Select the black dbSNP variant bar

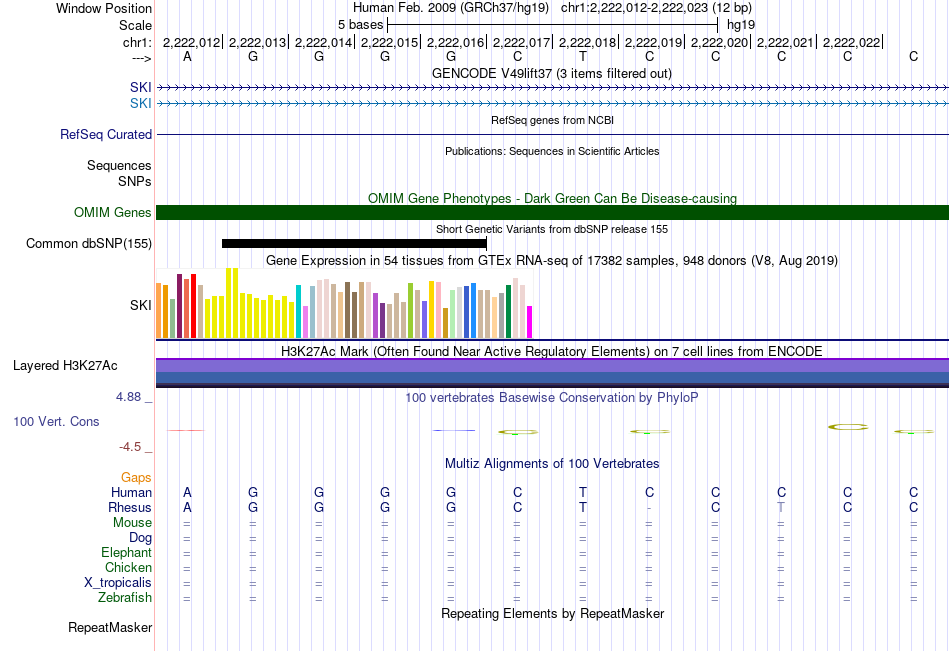pyautogui.click(x=354, y=244)
